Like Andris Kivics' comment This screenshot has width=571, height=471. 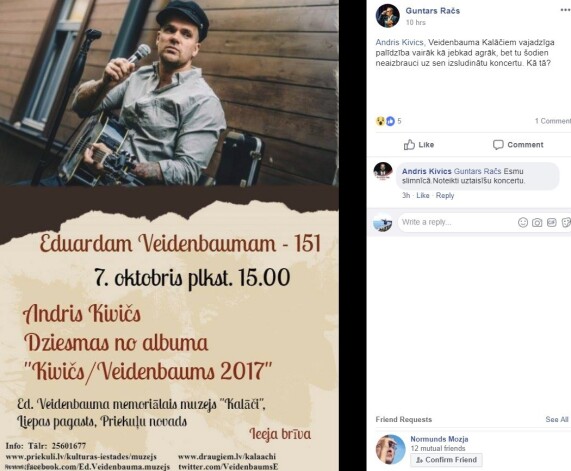point(423,196)
